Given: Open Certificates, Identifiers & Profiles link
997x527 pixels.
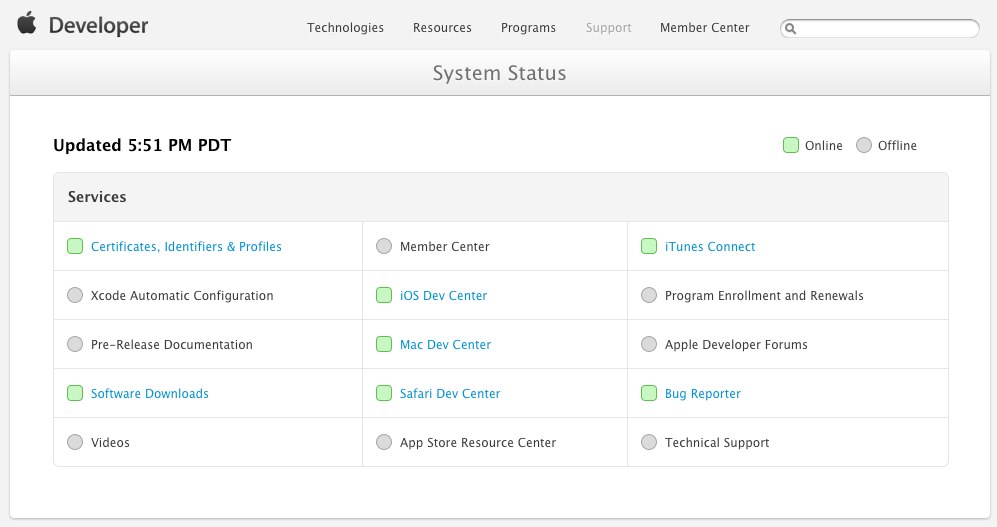Looking at the screenshot, I should click(x=186, y=247).
